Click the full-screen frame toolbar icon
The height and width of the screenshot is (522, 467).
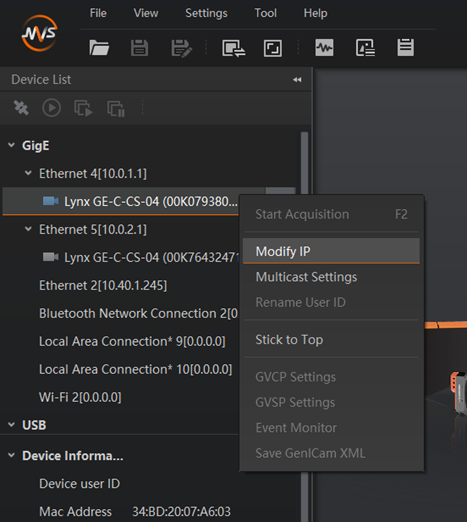273,48
